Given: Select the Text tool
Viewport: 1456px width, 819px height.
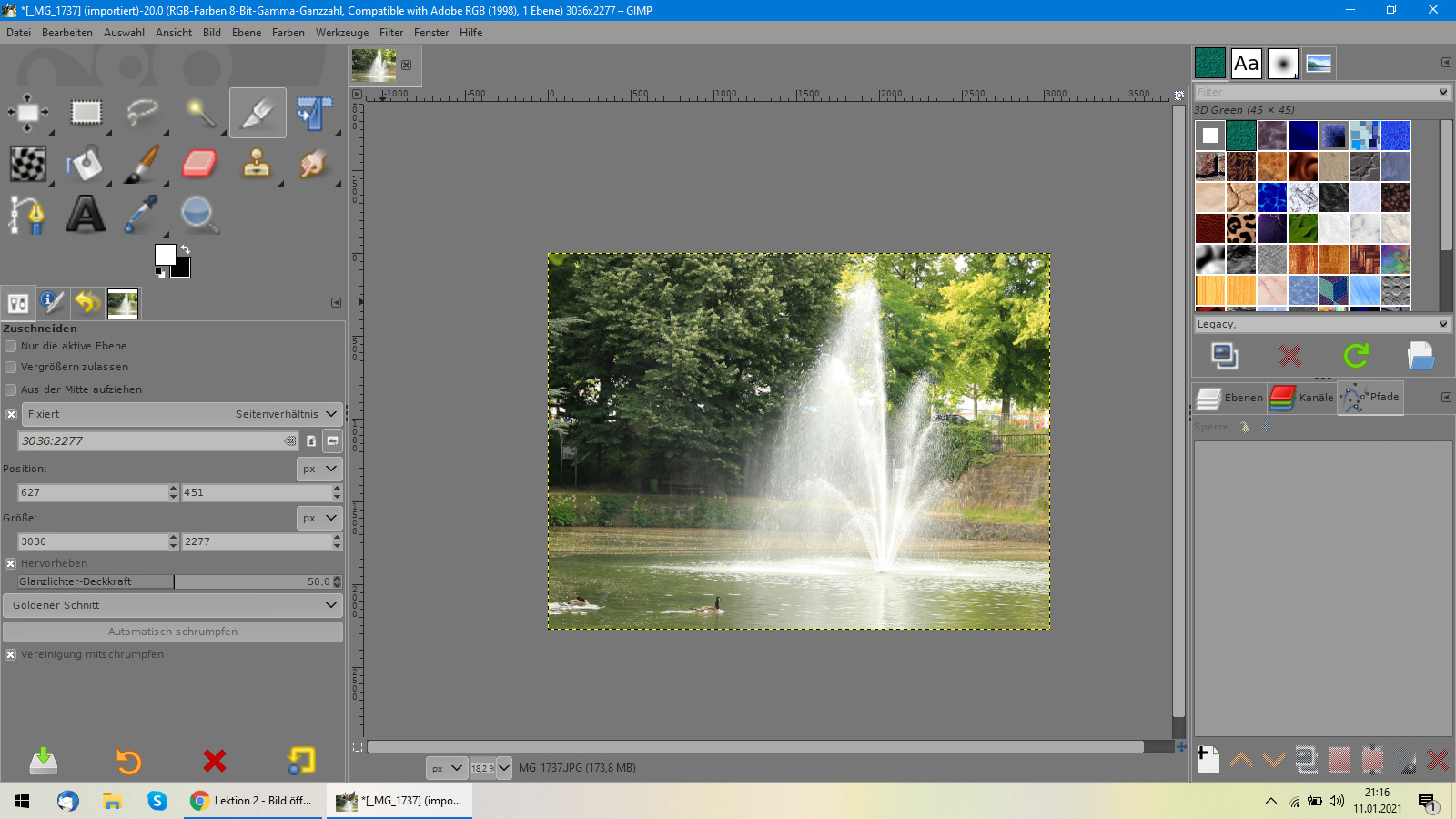Looking at the screenshot, I should click(x=85, y=215).
